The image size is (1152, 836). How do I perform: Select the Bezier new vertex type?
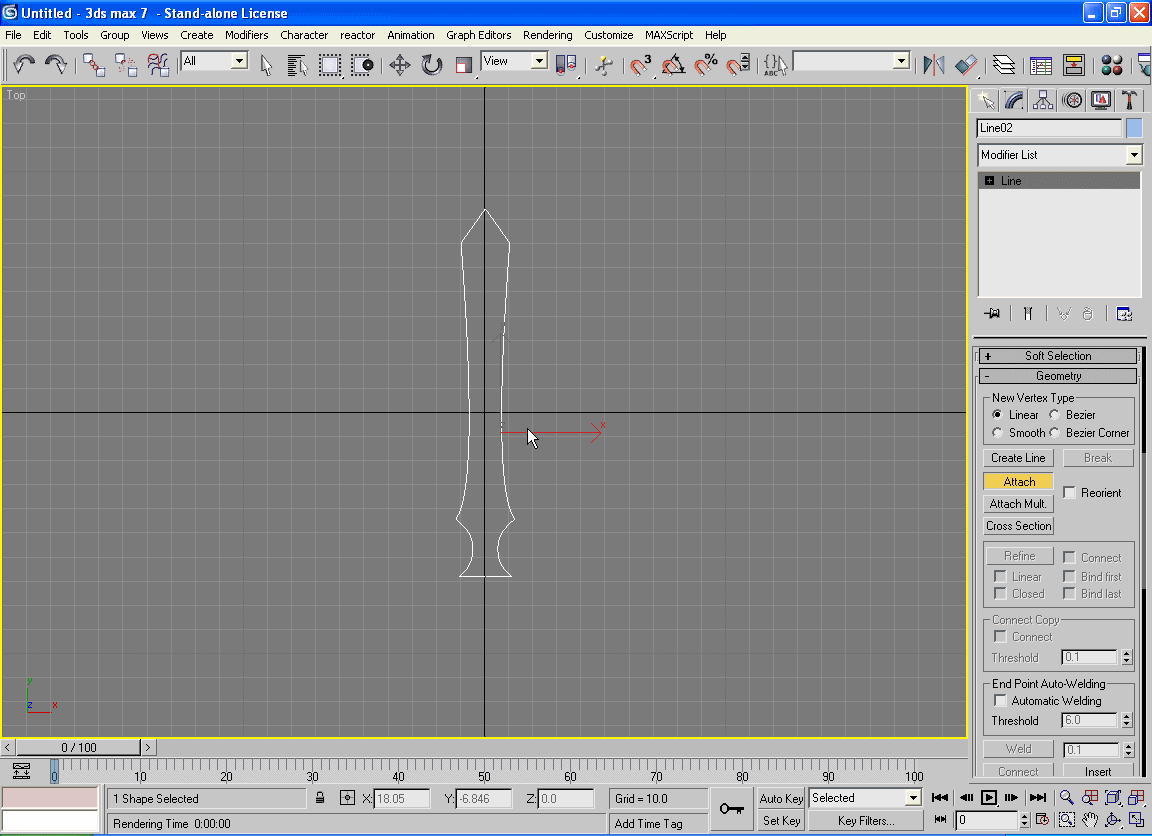point(1055,415)
